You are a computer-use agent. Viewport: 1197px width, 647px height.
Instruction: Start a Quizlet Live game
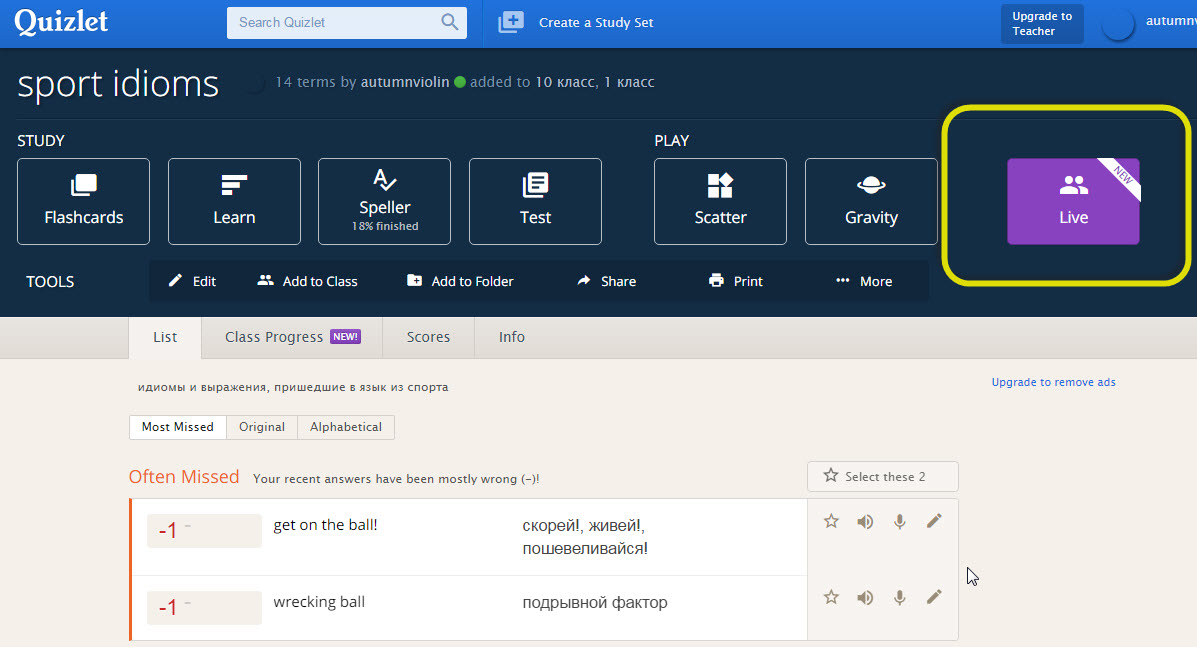tap(1073, 201)
